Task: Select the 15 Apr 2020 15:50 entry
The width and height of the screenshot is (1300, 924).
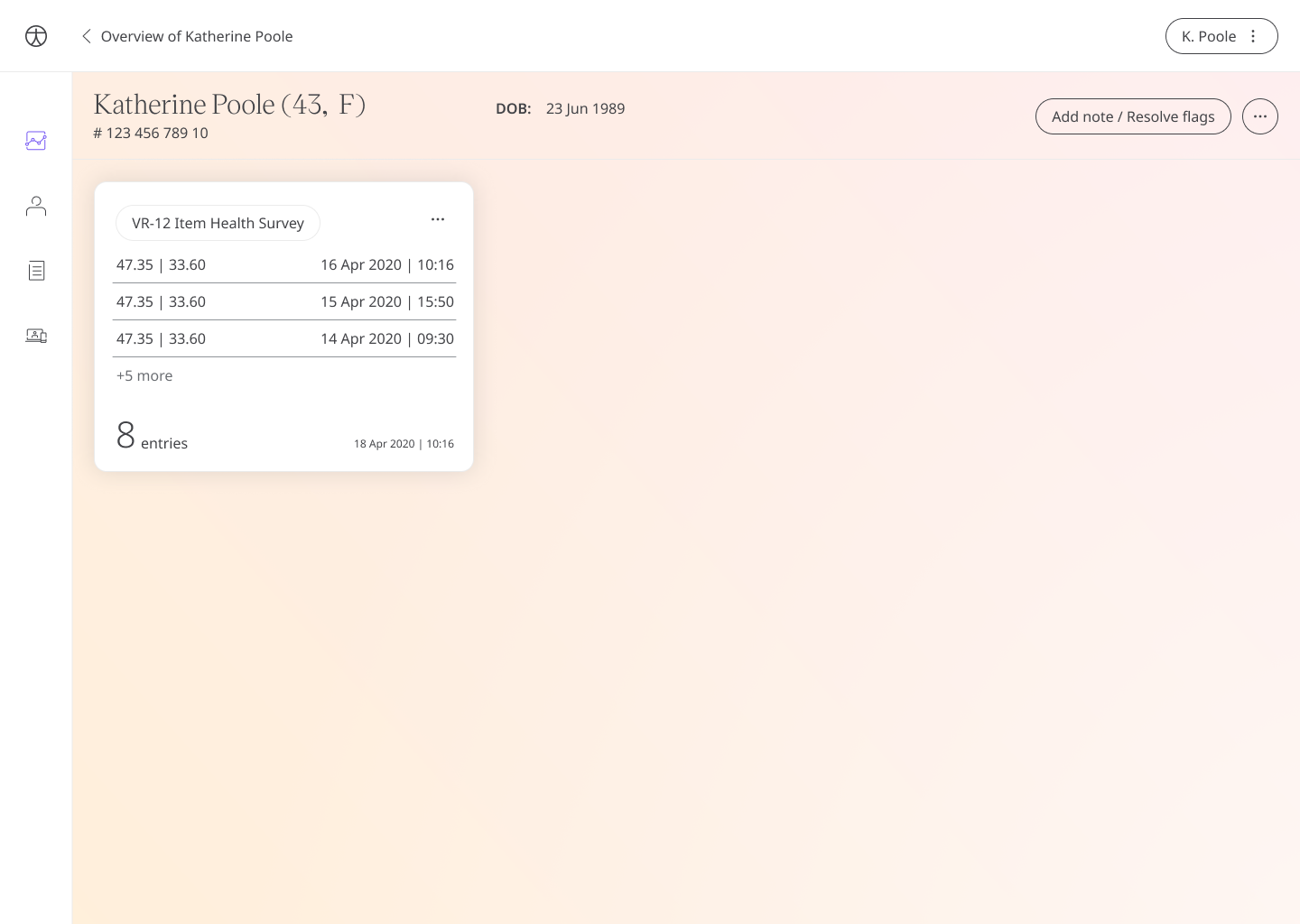Action: [284, 301]
